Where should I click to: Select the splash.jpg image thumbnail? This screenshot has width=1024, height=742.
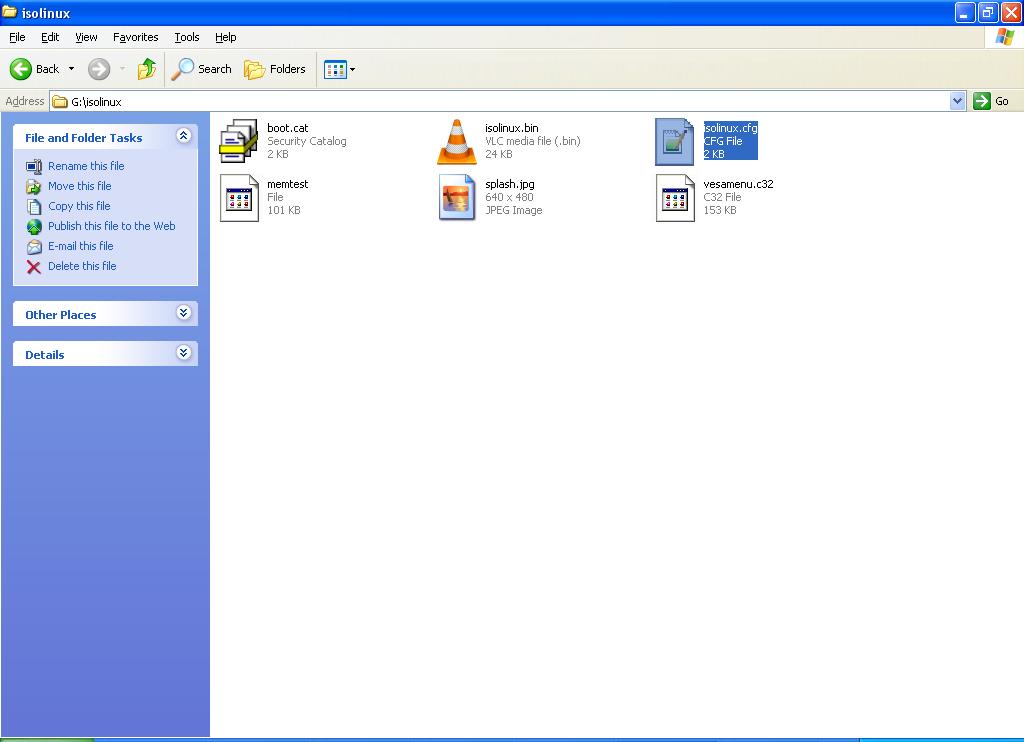click(x=457, y=197)
